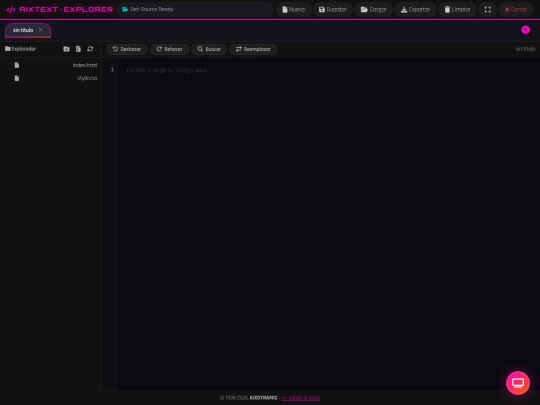Screen dimensions: 540x405
Task: Open Reemplazar replace tool
Action: pyautogui.click(x=253, y=49)
